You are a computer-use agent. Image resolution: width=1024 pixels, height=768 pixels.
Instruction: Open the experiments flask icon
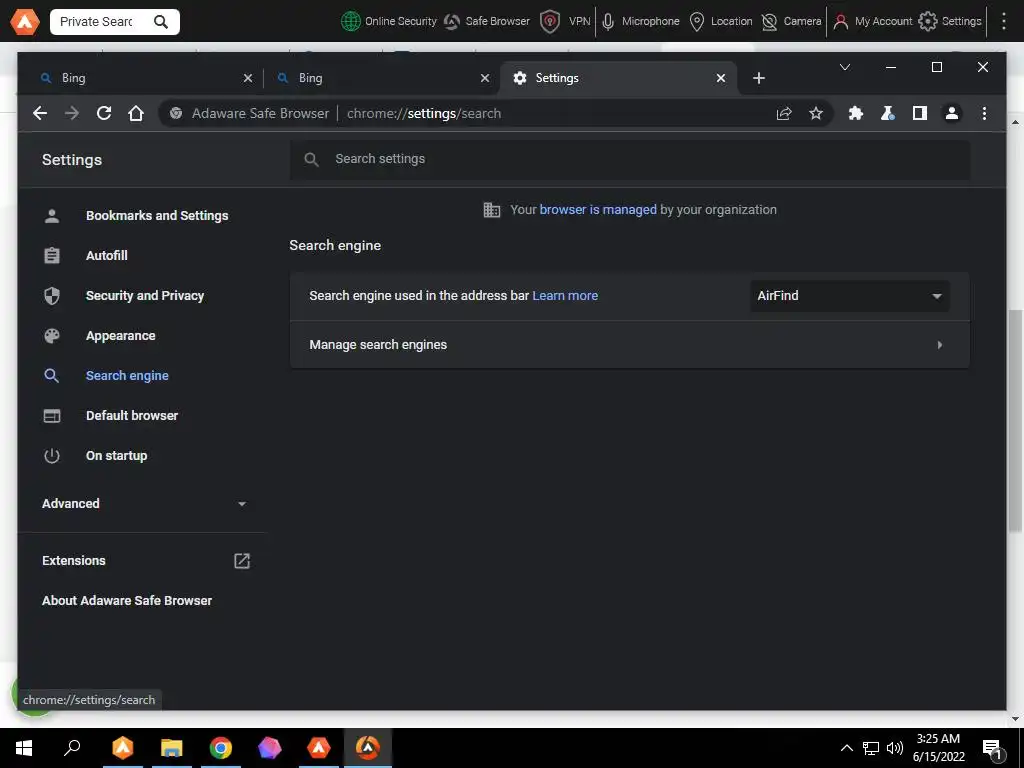coord(888,114)
